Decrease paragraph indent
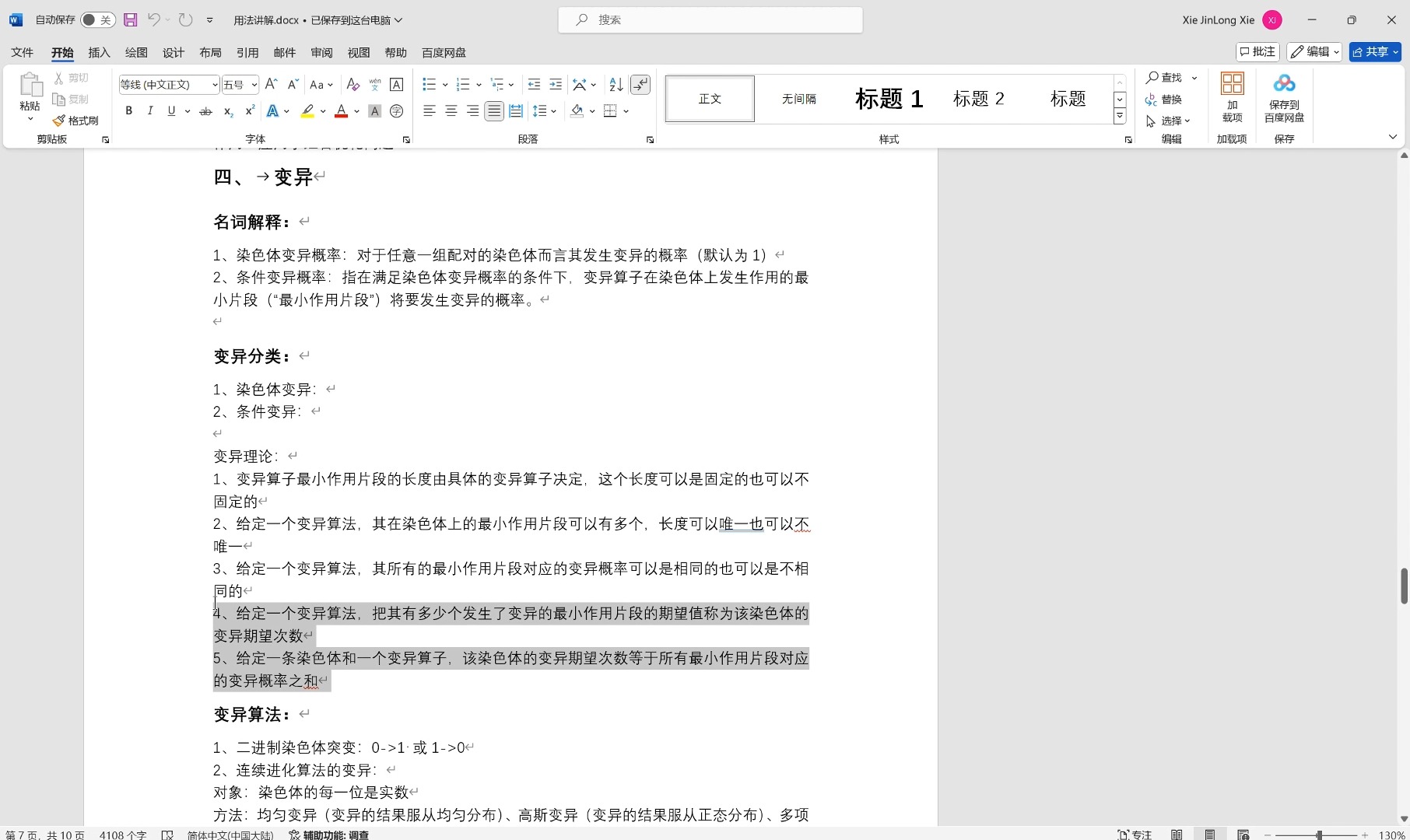 coord(534,84)
